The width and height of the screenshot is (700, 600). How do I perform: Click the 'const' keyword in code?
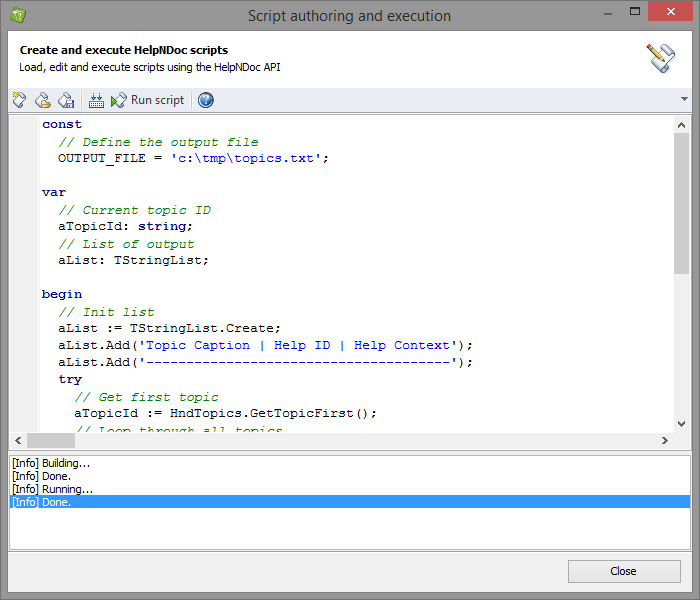coord(62,124)
